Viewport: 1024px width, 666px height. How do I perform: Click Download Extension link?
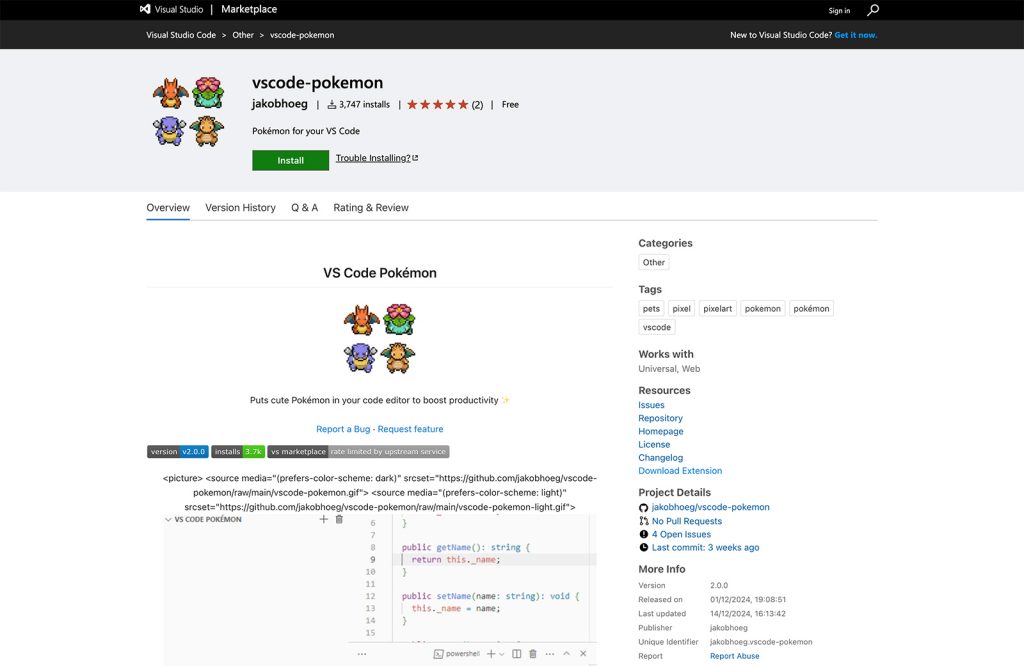[x=680, y=471]
